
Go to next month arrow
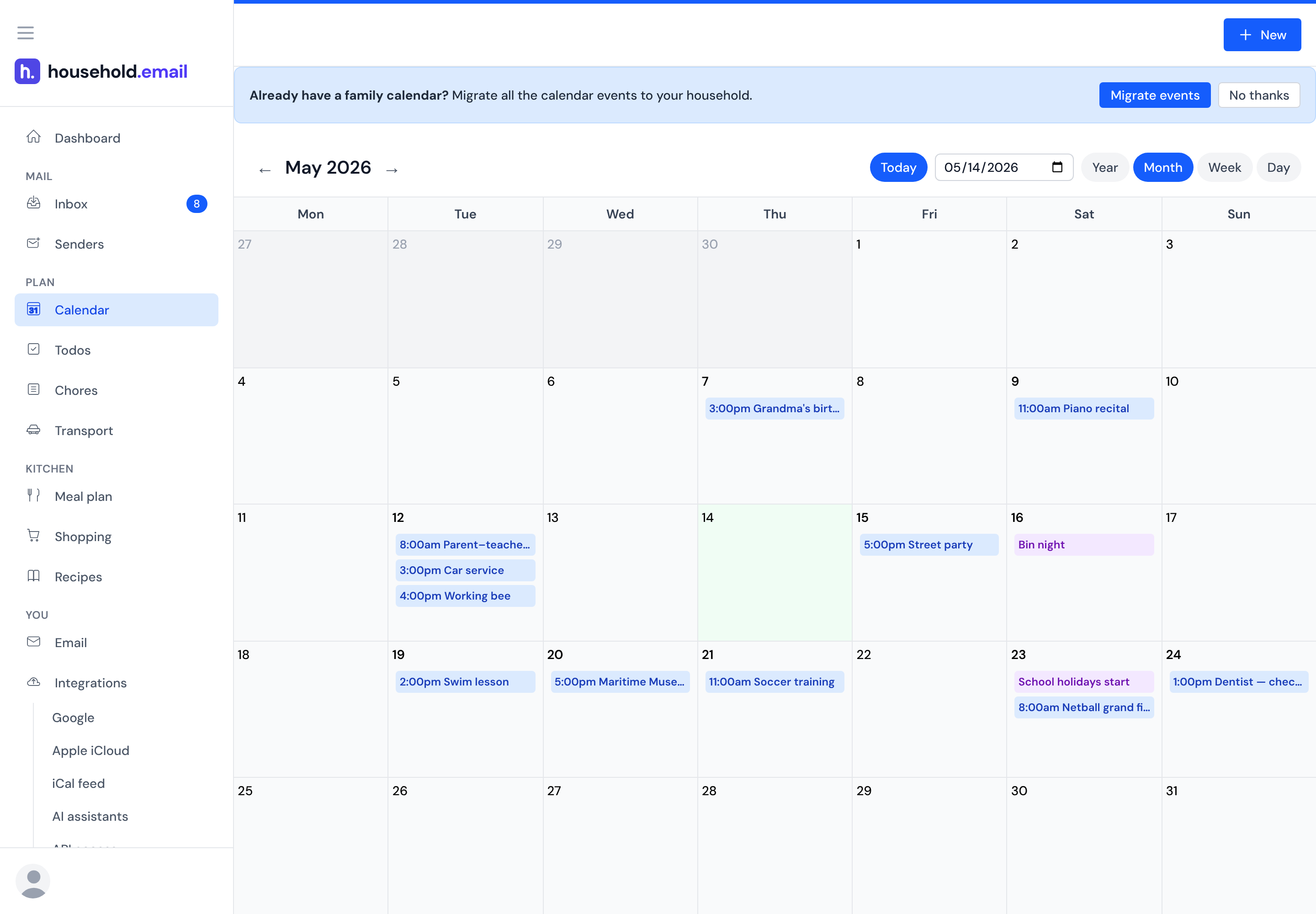(392, 170)
